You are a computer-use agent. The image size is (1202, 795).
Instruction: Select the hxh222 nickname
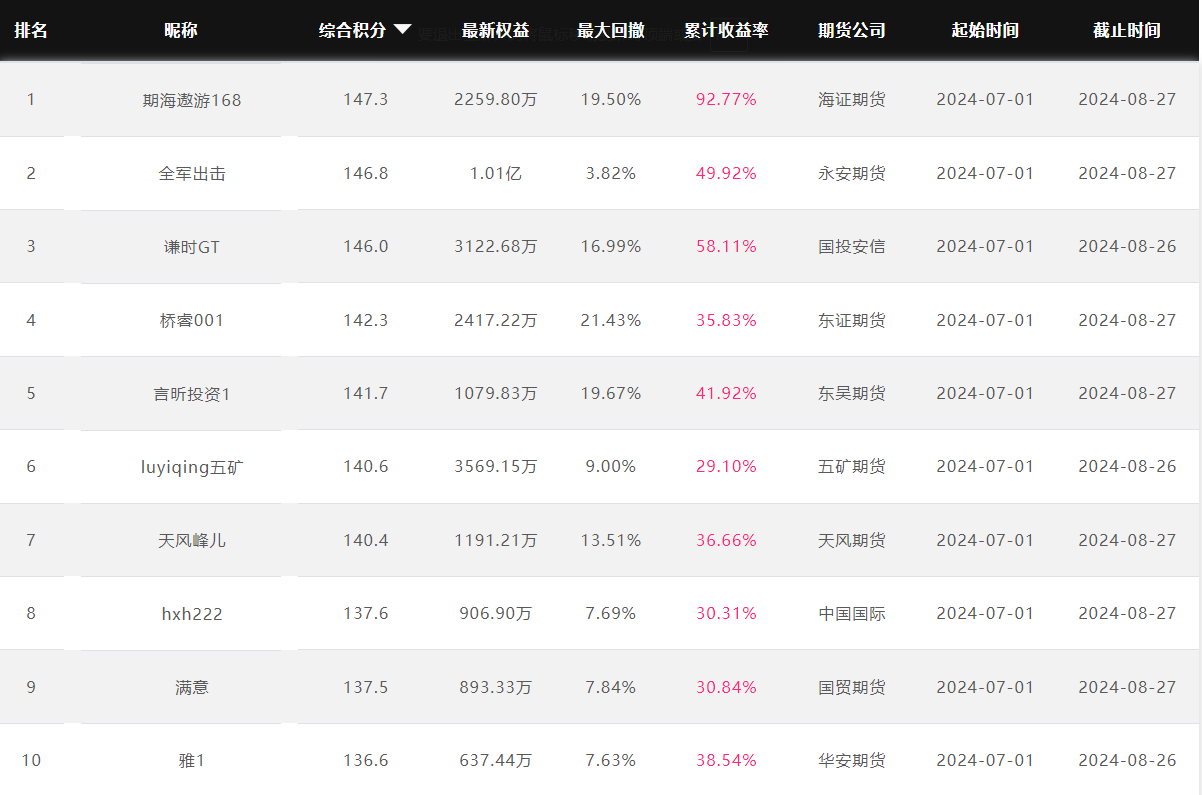pos(192,613)
